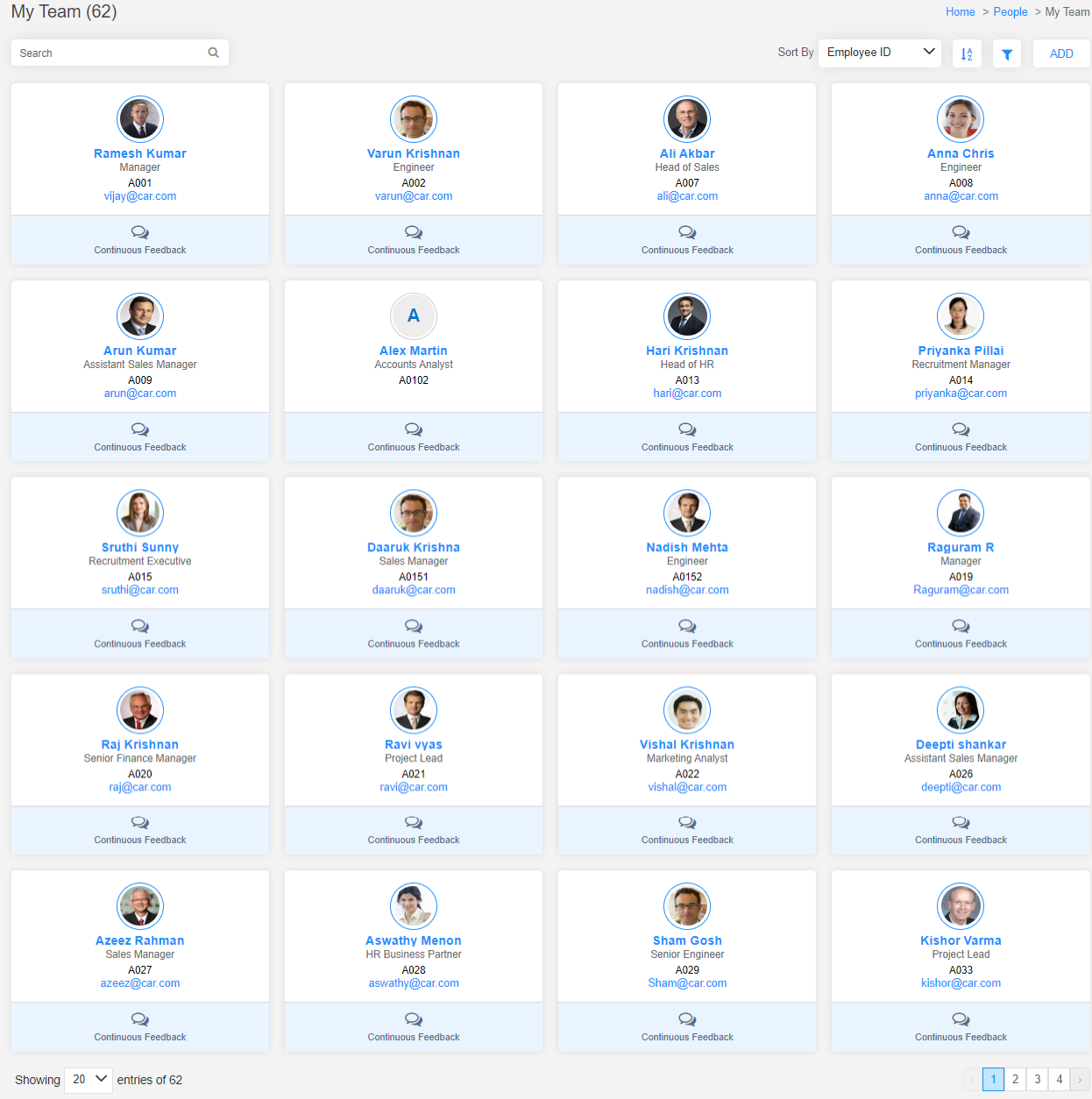Image resolution: width=1092 pixels, height=1099 pixels.
Task: Open Continuous Feedback for Azeez Rahman
Action: coord(139,1027)
